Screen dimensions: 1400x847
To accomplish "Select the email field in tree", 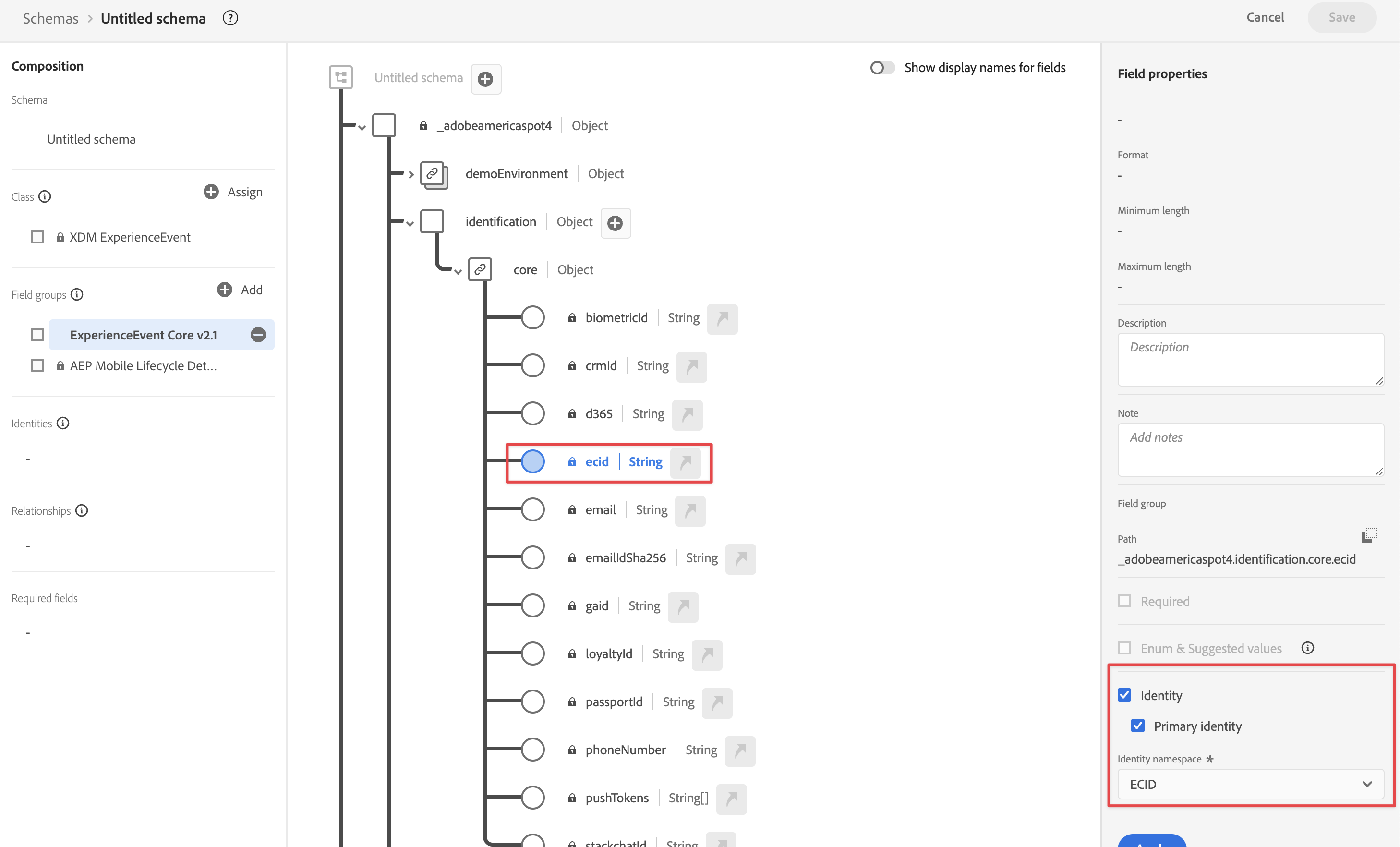I will coord(600,510).
